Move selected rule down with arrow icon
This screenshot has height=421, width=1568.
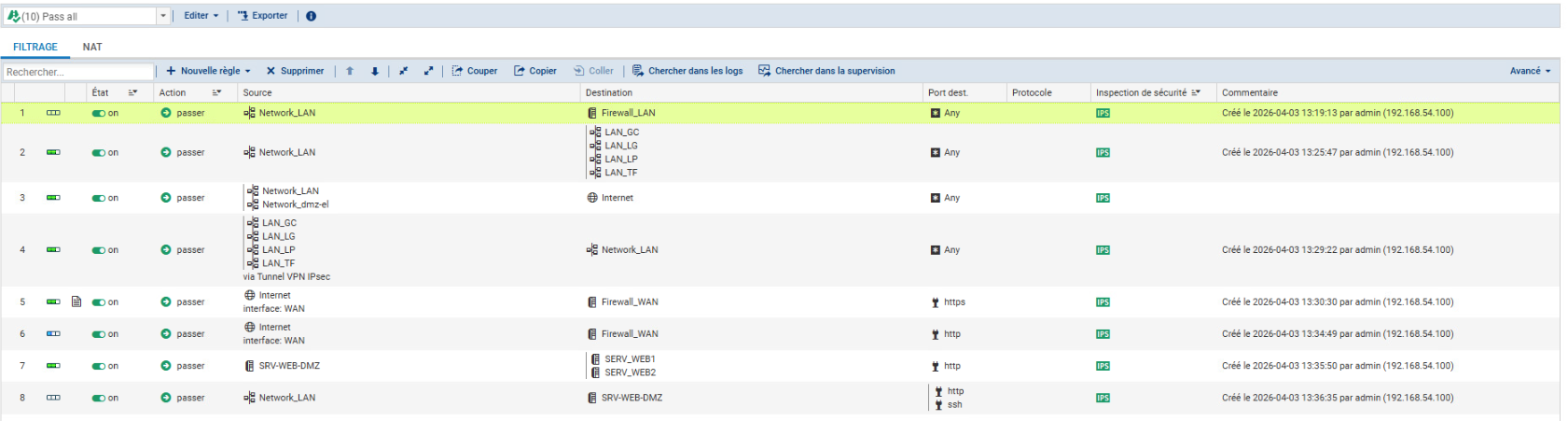pos(375,71)
